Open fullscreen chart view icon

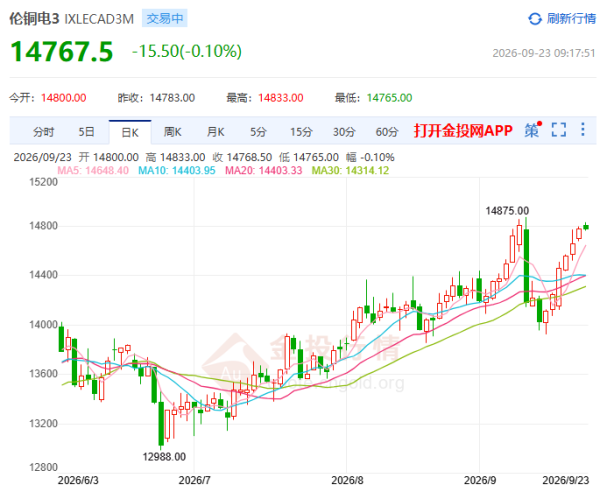coord(559,130)
